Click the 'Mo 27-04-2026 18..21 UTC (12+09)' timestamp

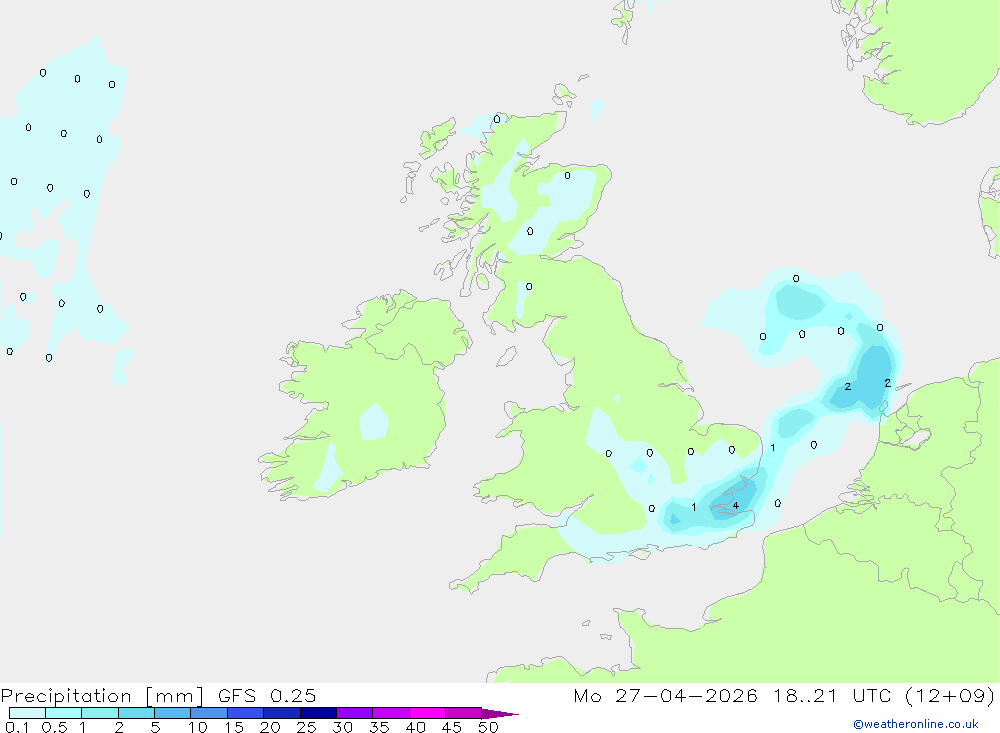(x=784, y=695)
